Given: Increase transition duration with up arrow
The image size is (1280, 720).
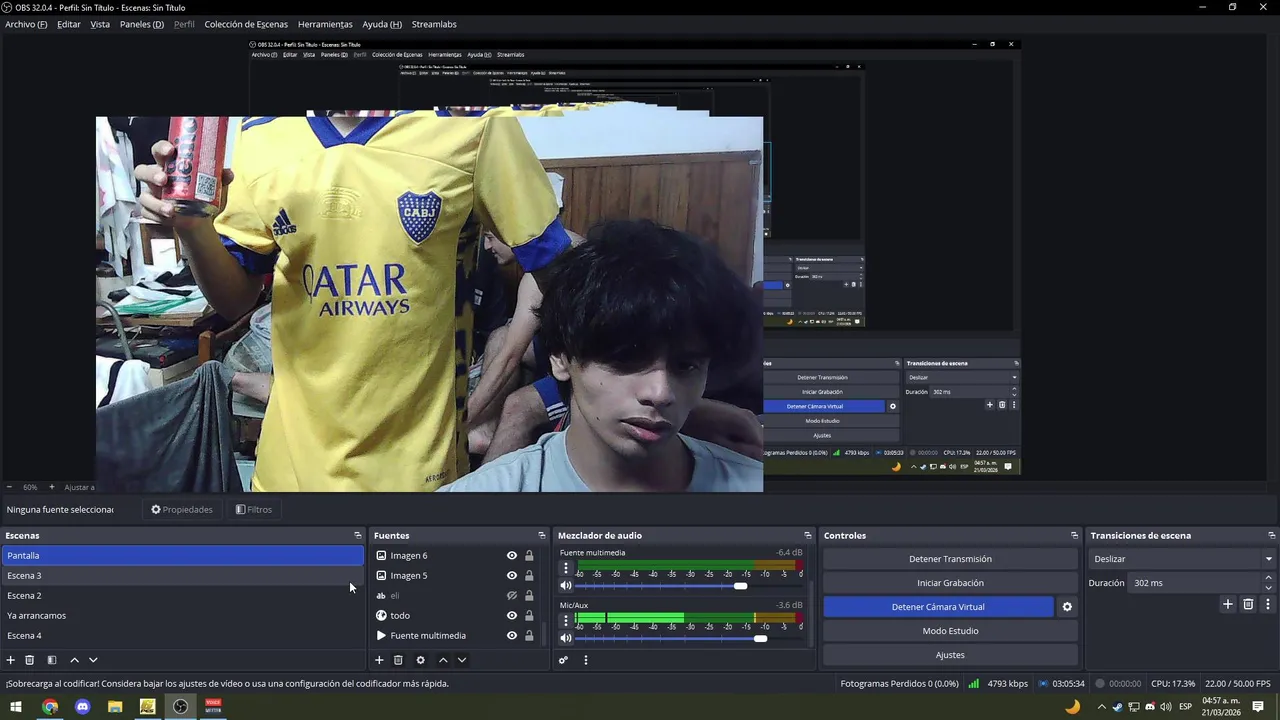Looking at the screenshot, I should click(1269, 578).
